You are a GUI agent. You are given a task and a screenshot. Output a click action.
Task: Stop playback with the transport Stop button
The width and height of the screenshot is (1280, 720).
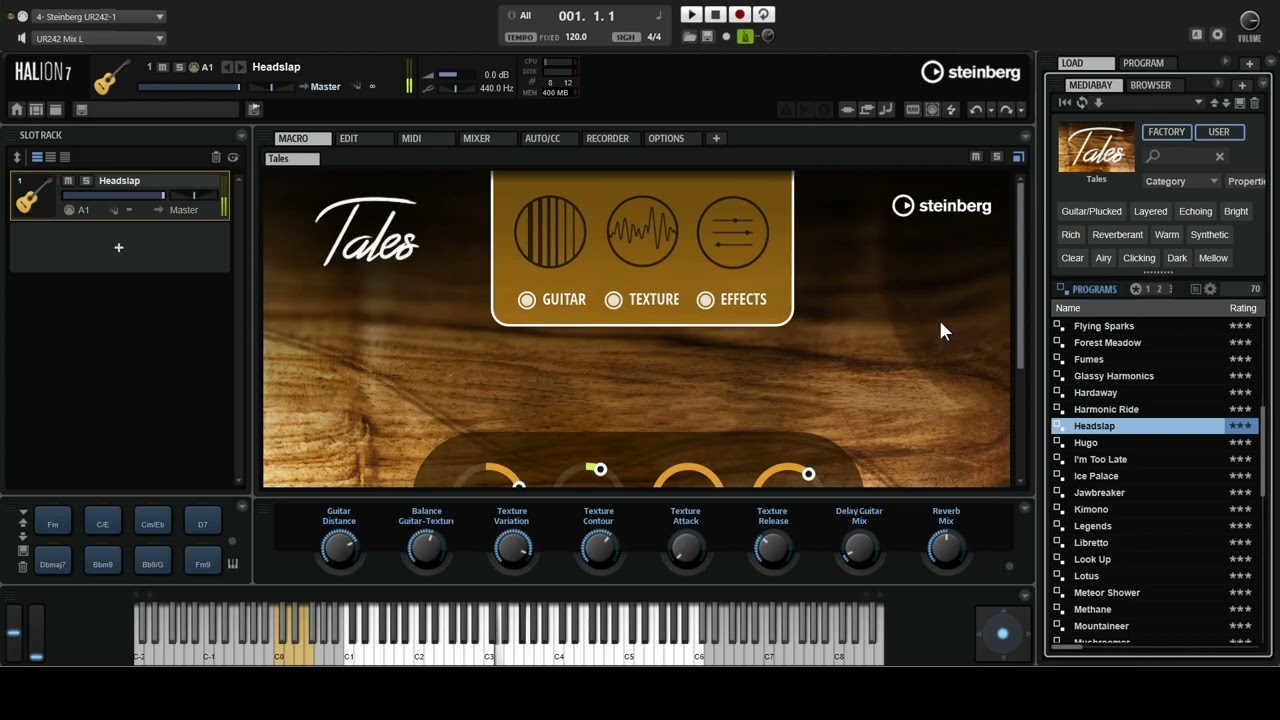click(x=715, y=15)
